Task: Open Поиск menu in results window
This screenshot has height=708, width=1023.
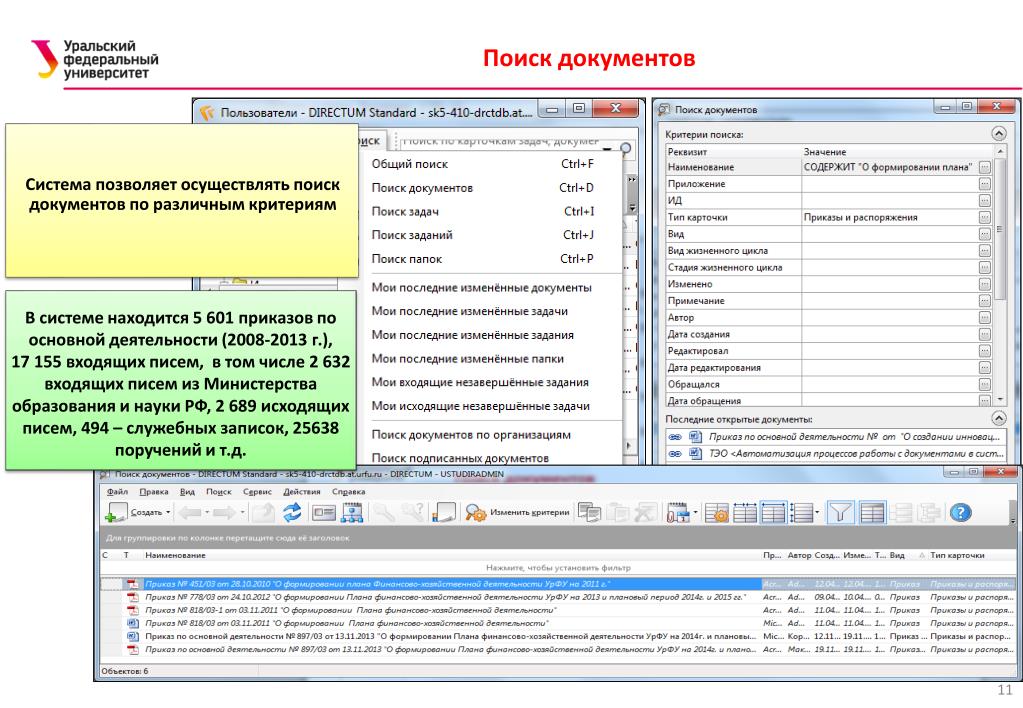Action: (x=219, y=492)
